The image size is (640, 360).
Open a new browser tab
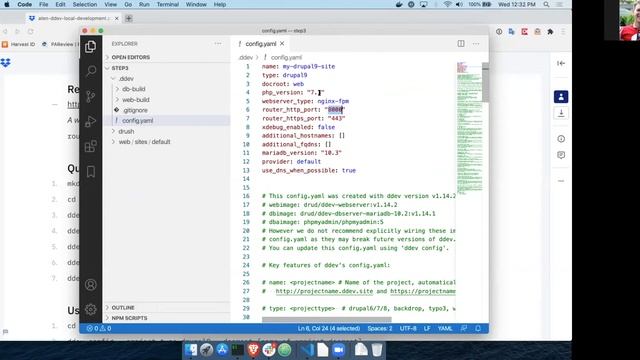129,18
